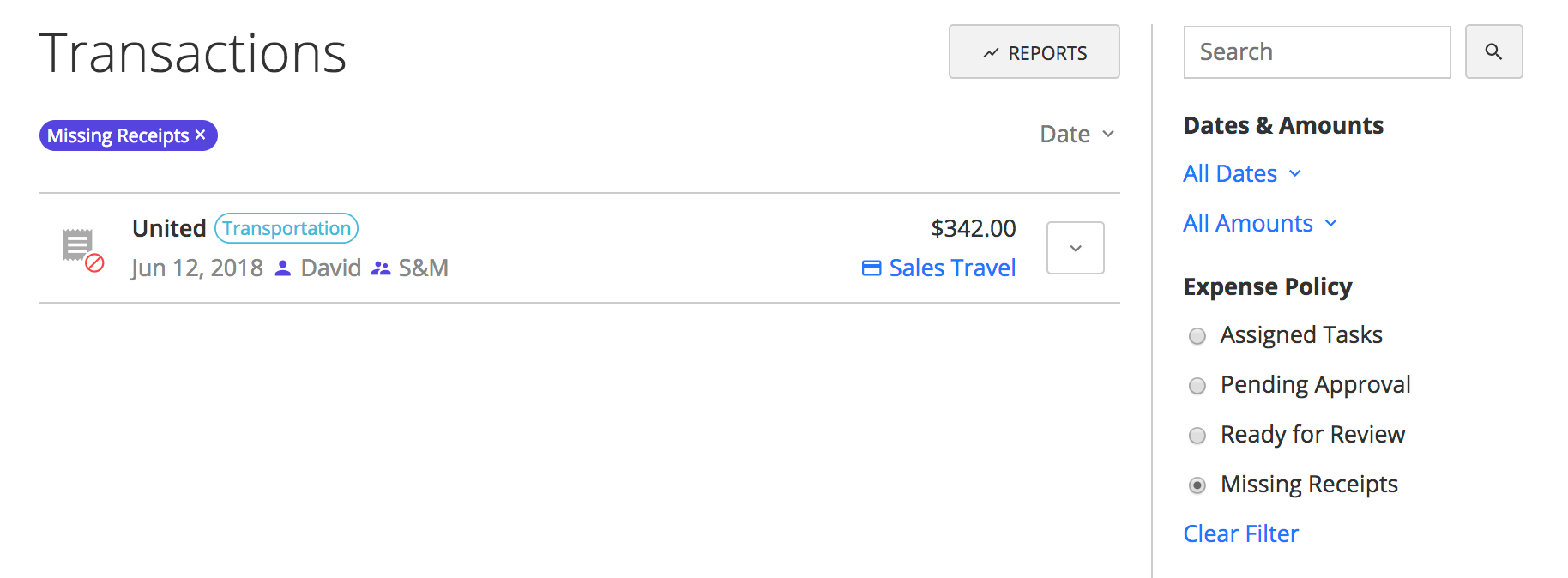Viewport: 1568px width, 578px height.
Task: Select the Pending Approval radio button
Action: pos(1197,386)
